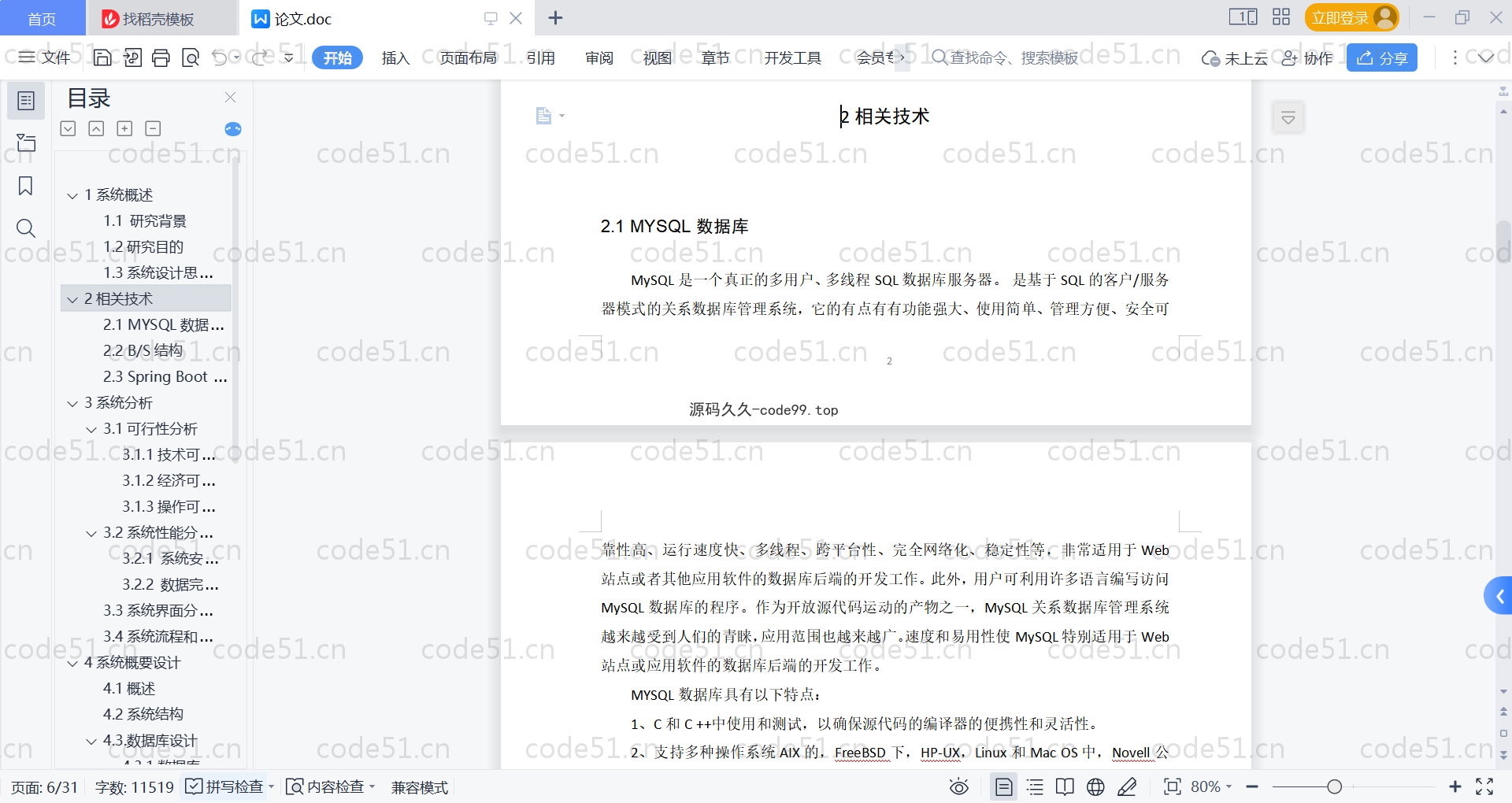Switch to the 页面布局 ribbon tab
The image size is (1512, 803).
pos(468,58)
